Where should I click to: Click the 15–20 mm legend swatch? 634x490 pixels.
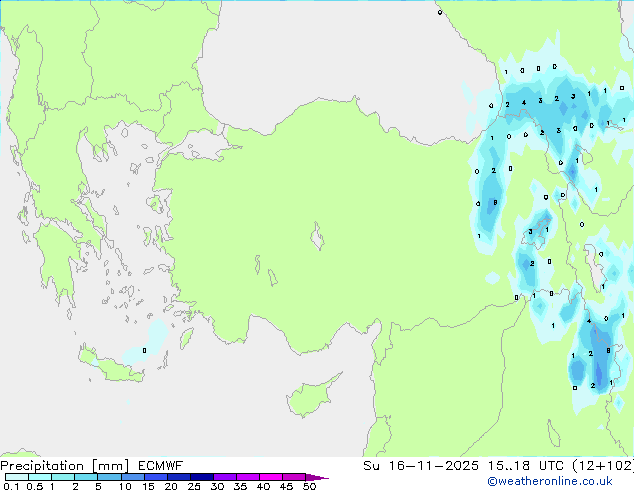point(155,477)
